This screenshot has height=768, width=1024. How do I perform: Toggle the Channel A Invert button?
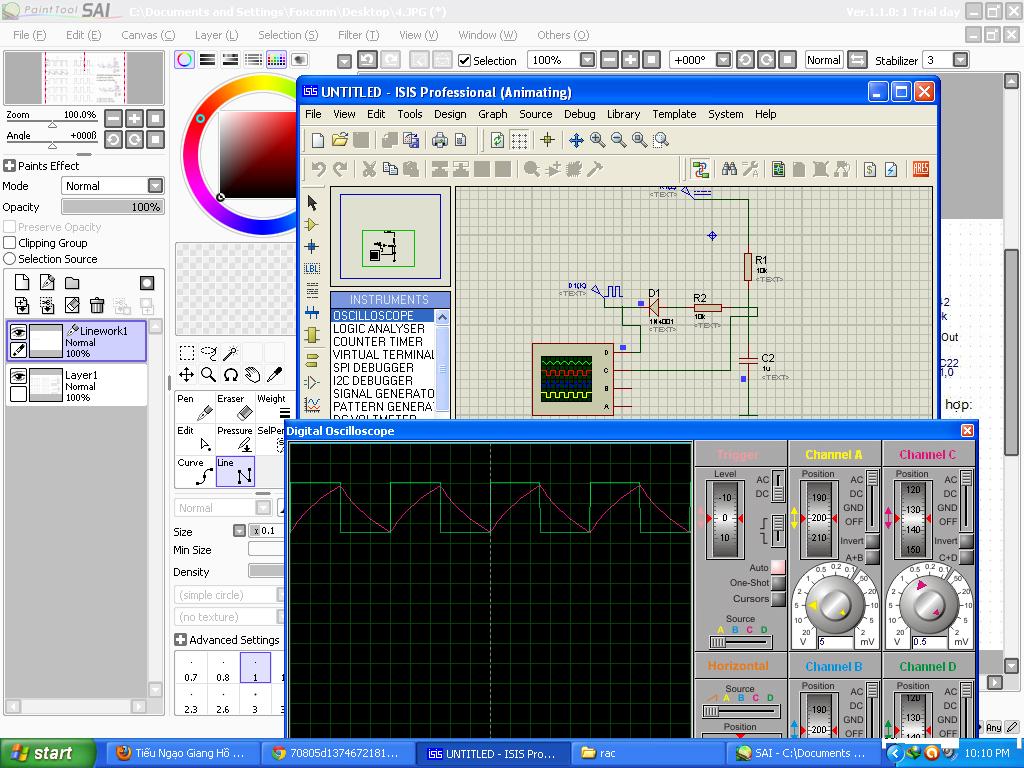tap(872, 541)
